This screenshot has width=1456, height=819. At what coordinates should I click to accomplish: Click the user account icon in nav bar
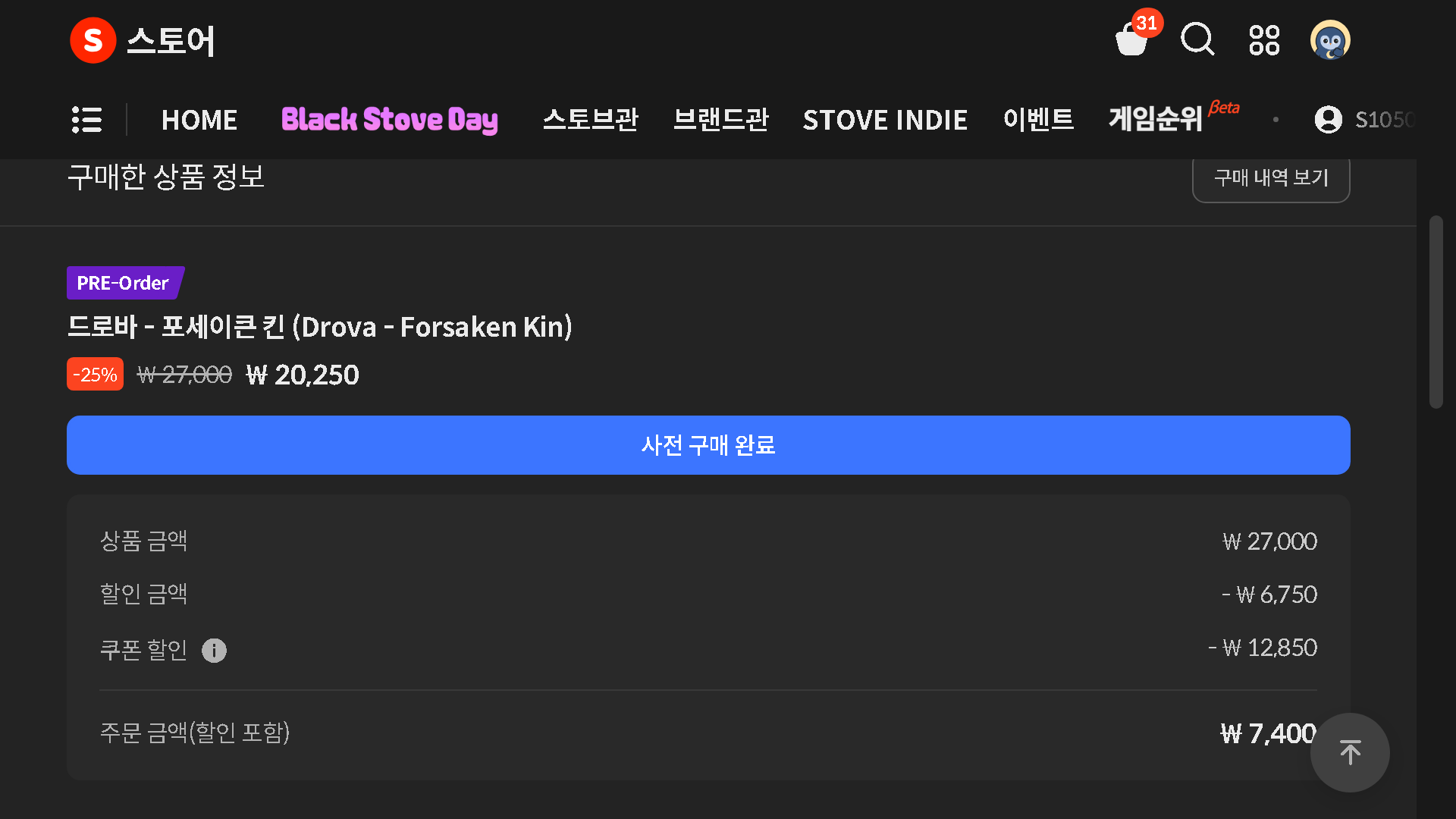[1328, 120]
